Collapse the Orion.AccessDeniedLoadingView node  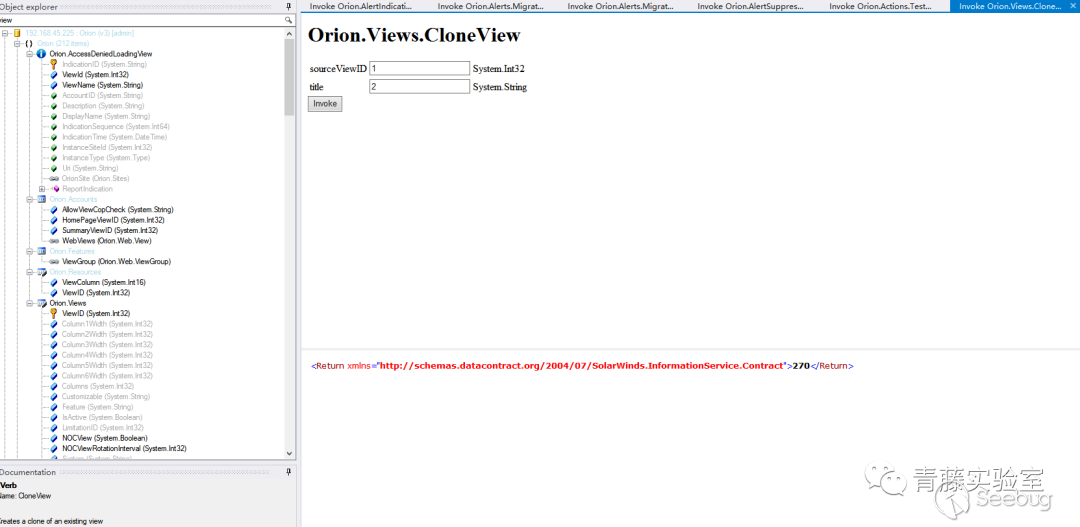(x=30, y=54)
